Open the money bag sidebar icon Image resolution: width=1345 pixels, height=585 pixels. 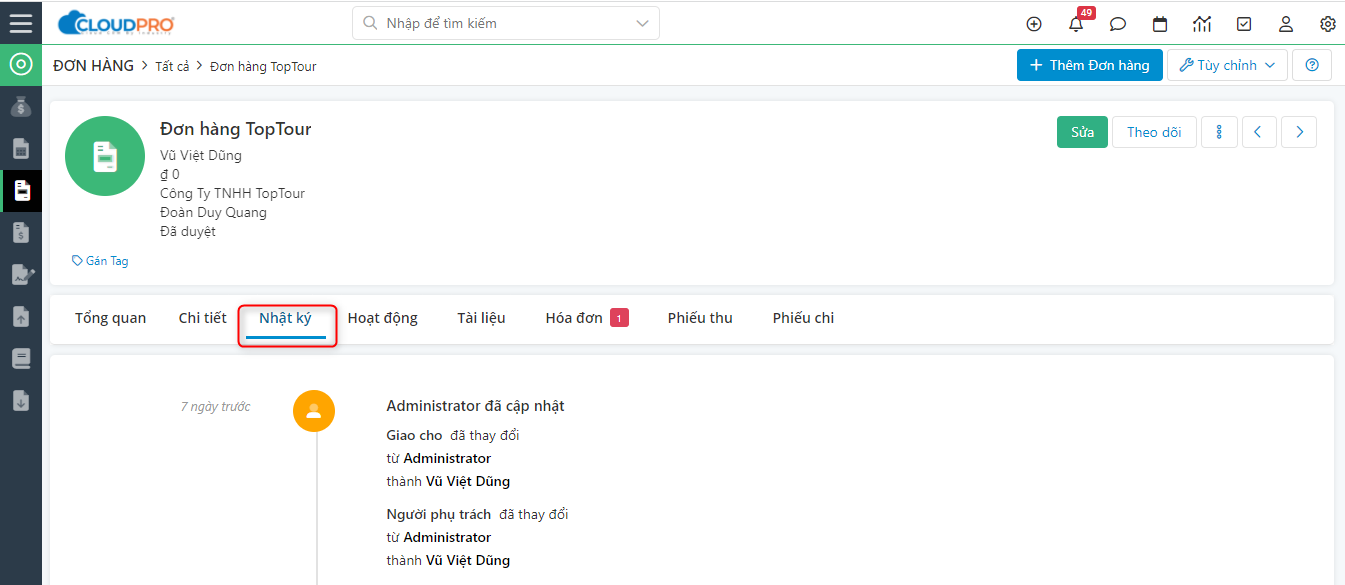(21, 107)
